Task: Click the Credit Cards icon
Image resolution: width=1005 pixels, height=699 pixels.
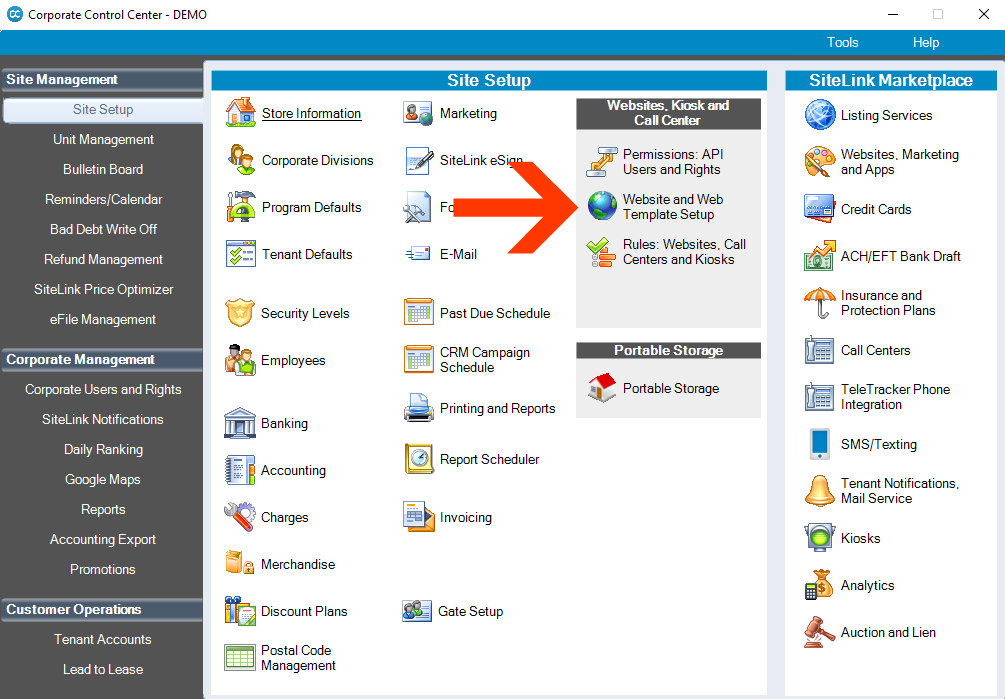Action: point(820,208)
